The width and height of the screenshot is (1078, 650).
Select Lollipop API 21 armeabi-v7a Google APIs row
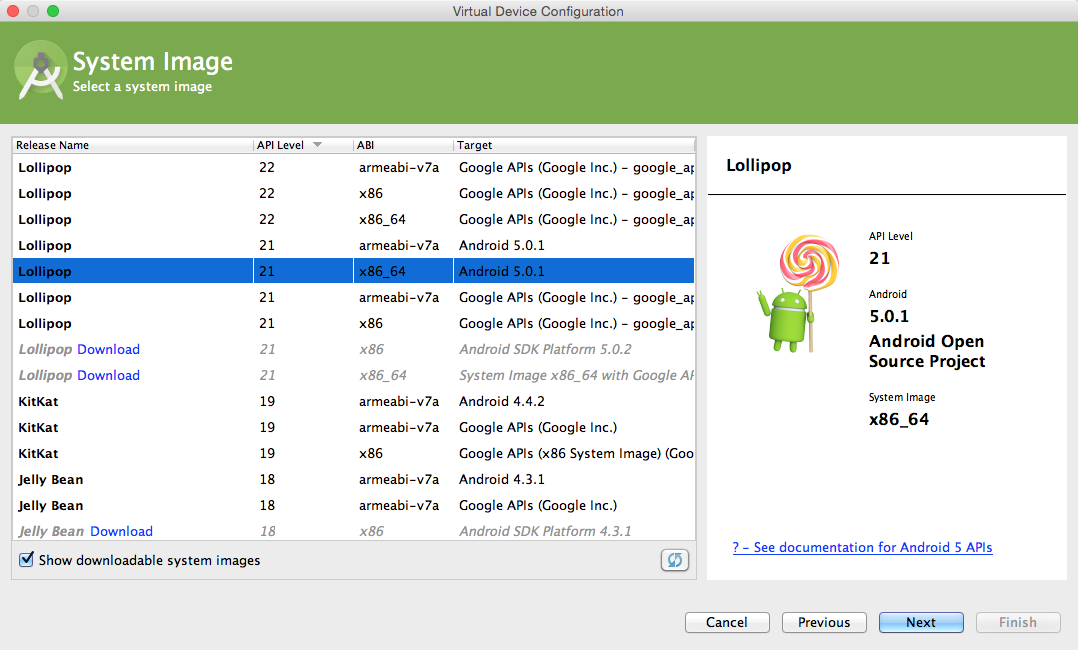353,297
